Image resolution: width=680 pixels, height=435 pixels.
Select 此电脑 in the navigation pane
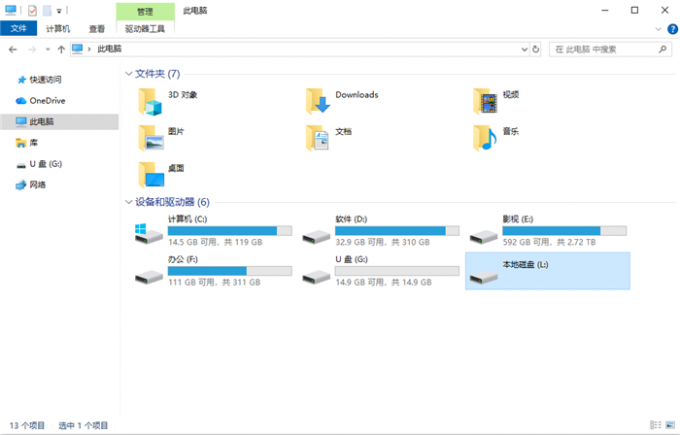tap(59, 121)
